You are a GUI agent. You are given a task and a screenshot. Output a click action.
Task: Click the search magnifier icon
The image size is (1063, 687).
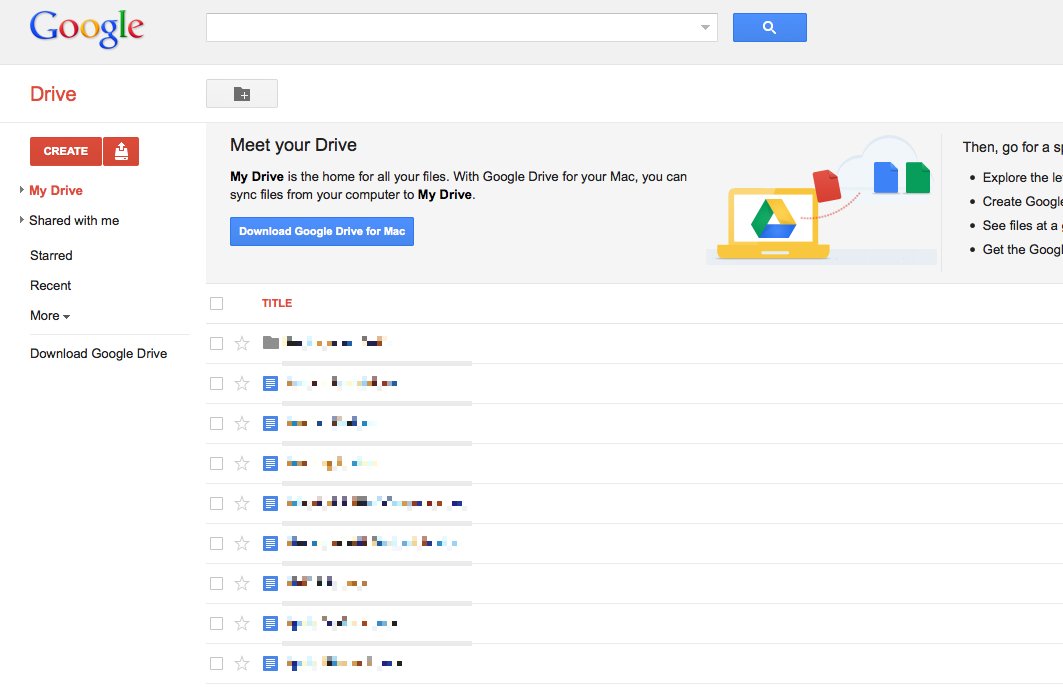[769, 27]
